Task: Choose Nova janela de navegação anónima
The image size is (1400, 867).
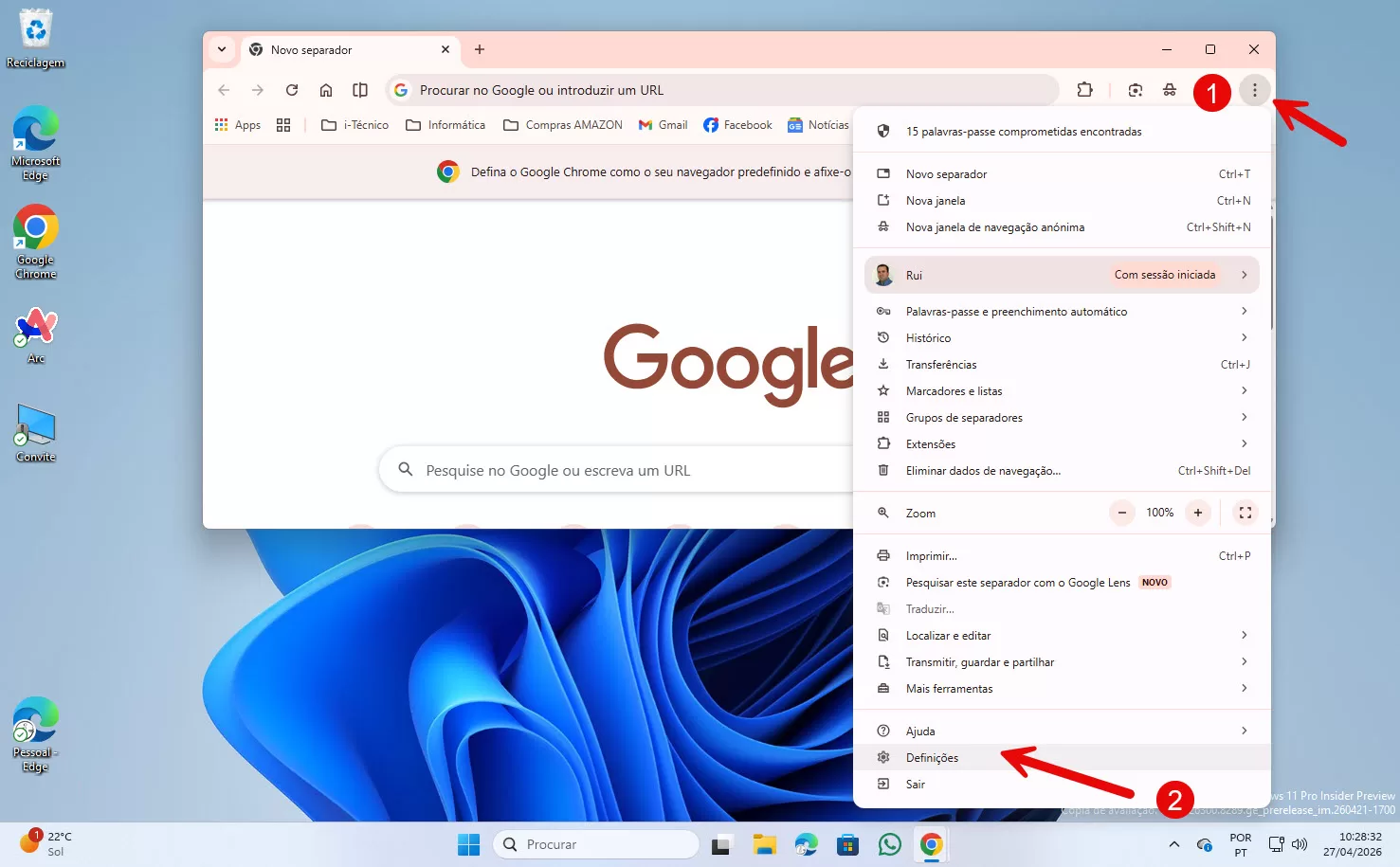Action: (x=994, y=227)
